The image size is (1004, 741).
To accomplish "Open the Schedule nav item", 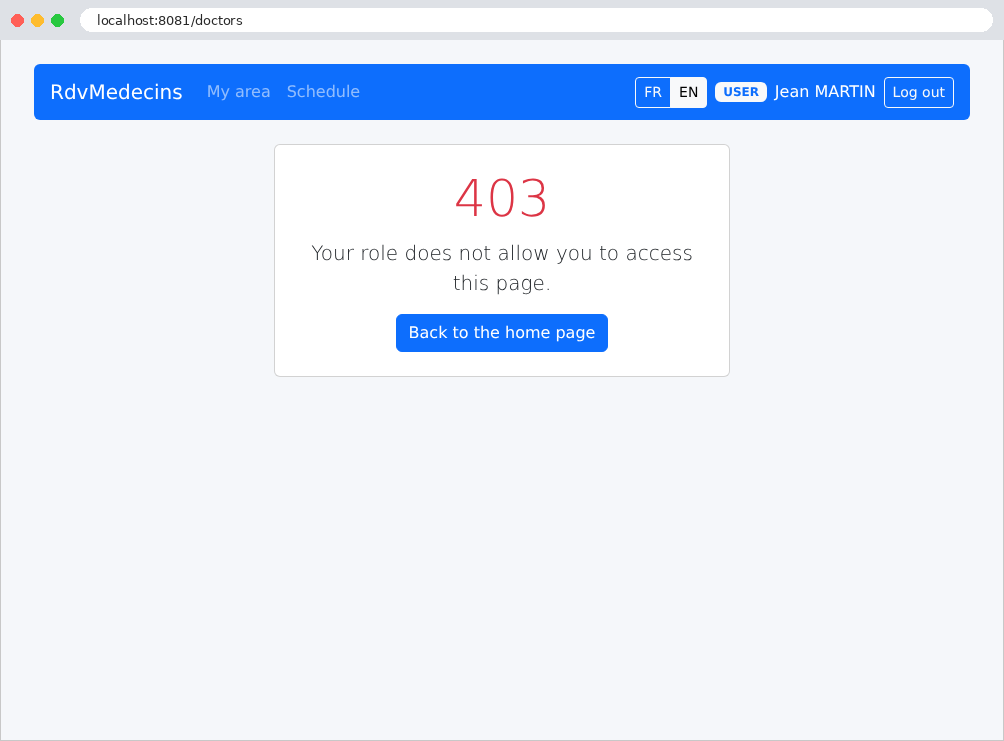I will tap(323, 92).
